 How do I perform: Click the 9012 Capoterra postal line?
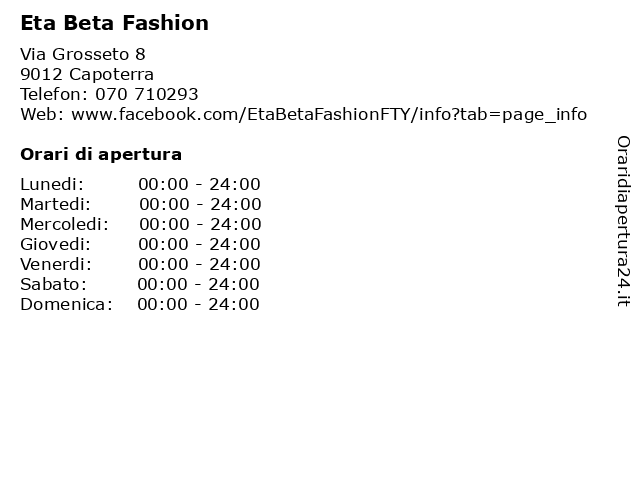[87, 74]
